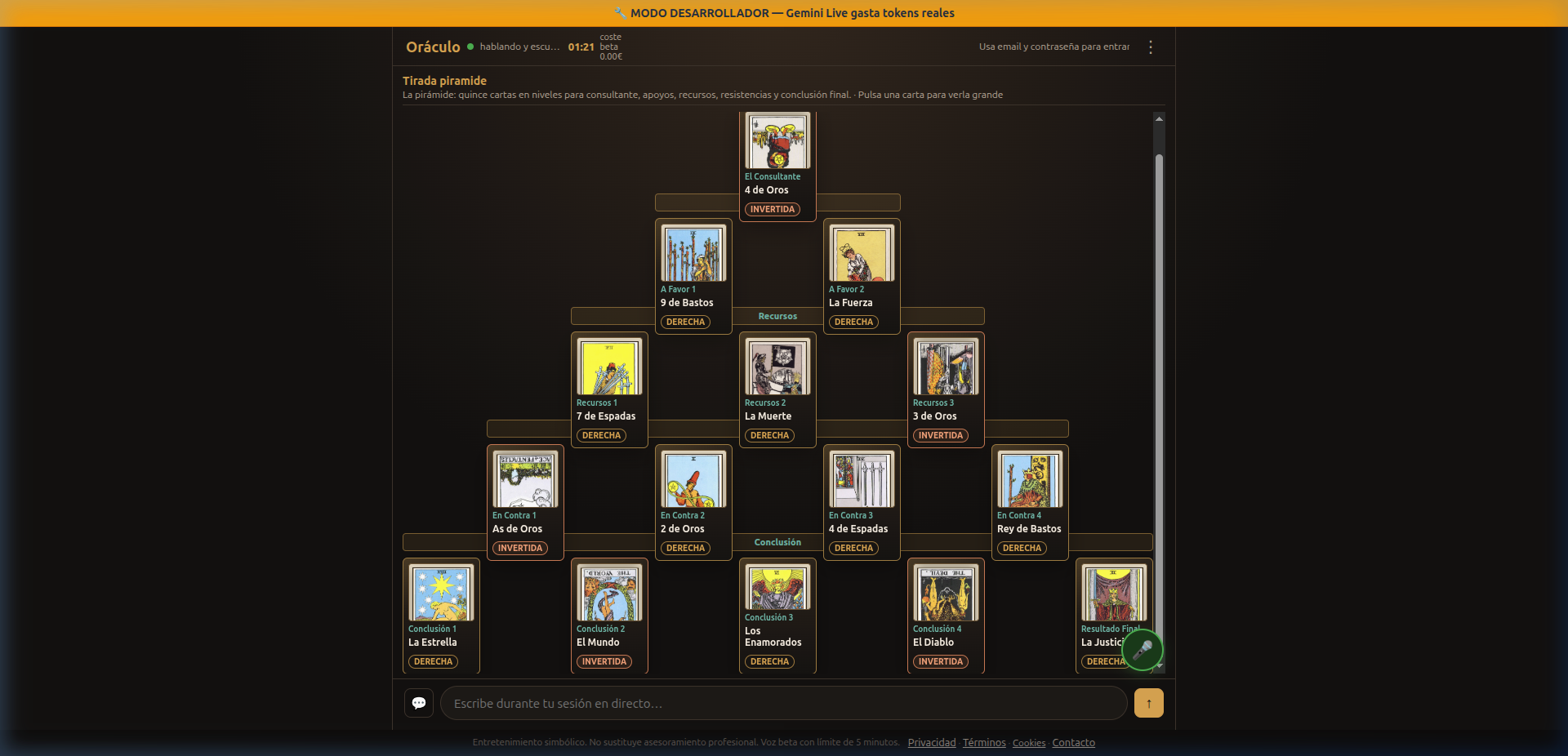Viewport: 1568px width, 756px height.
Task: Click the spread scrollbar up arrow
Action: click(x=1159, y=119)
